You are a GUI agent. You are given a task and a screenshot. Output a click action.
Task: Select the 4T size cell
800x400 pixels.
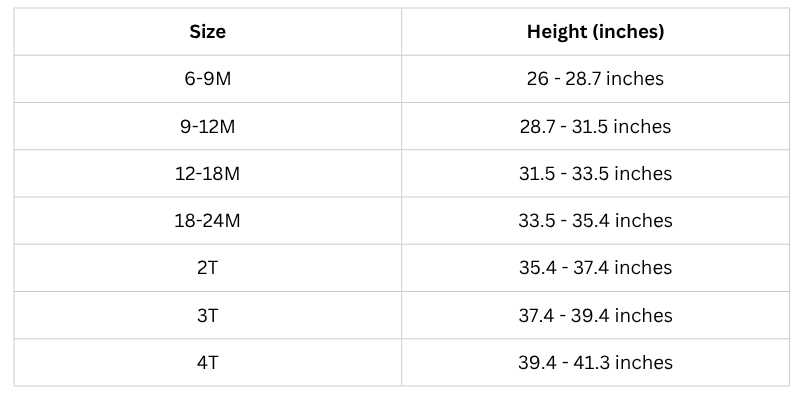pos(208,362)
